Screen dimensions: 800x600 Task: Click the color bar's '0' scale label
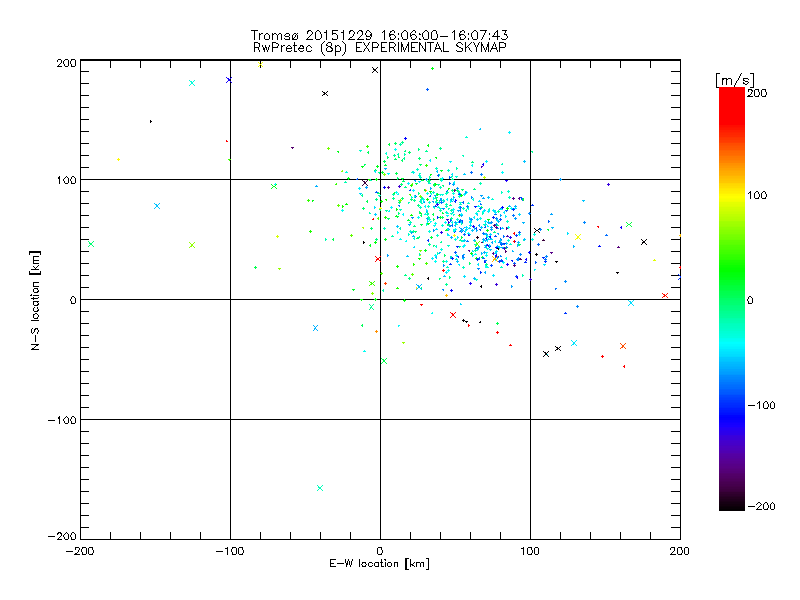(750, 300)
